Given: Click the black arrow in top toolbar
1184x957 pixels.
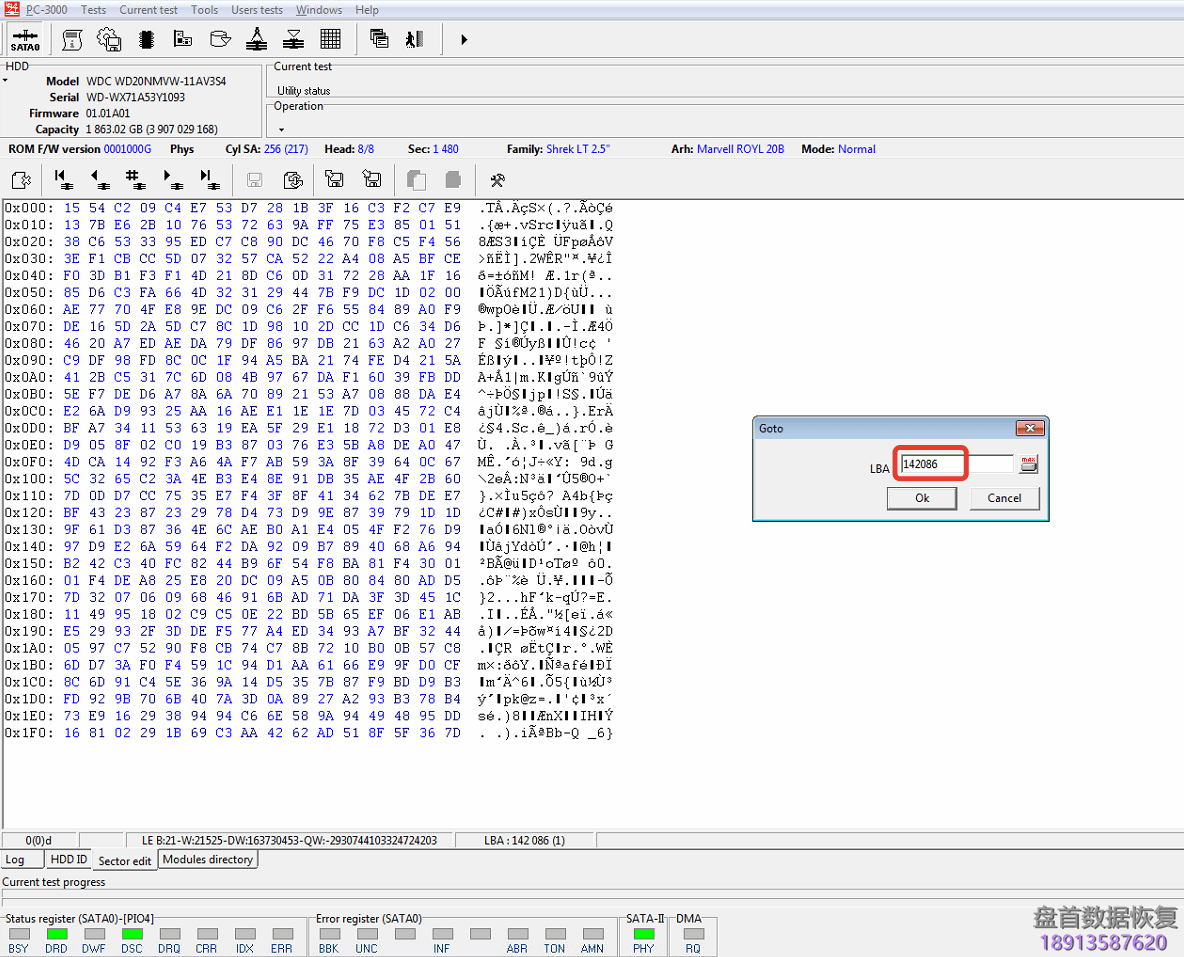Looking at the screenshot, I should point(463,40).
